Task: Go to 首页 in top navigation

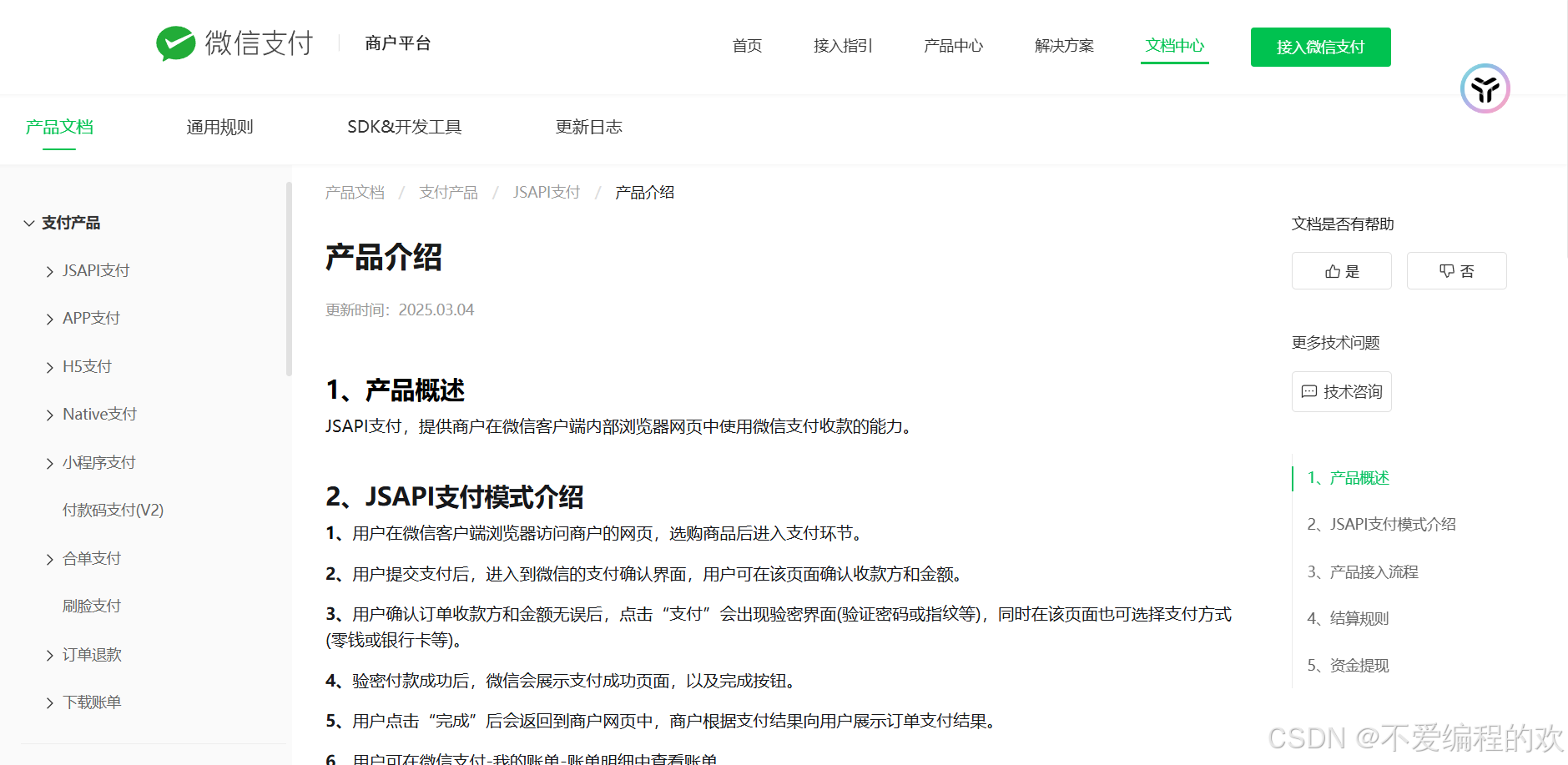Action: (747, 46)
